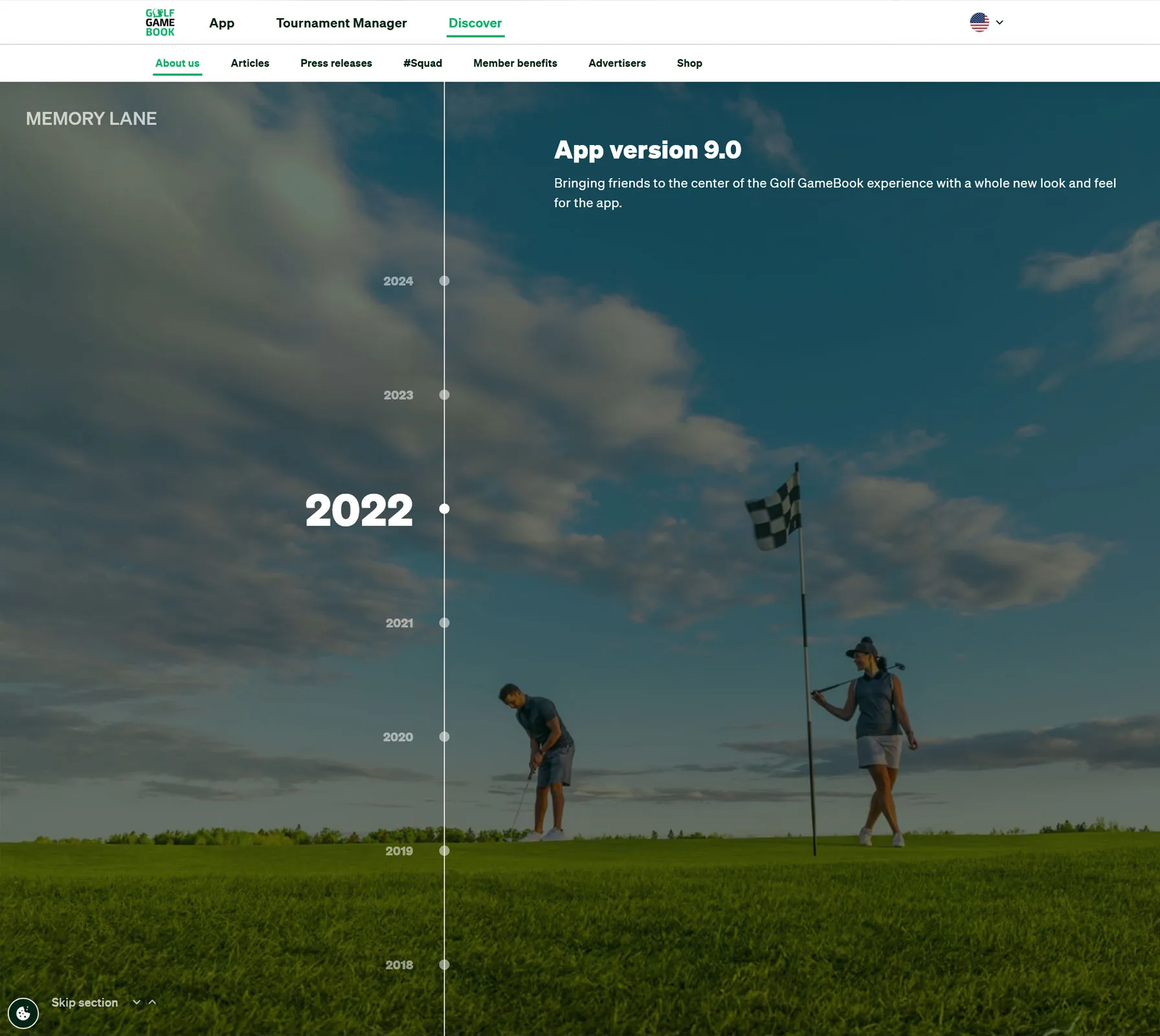
Task: Open the Tournament Manager menu
Action: click(342, 23)
